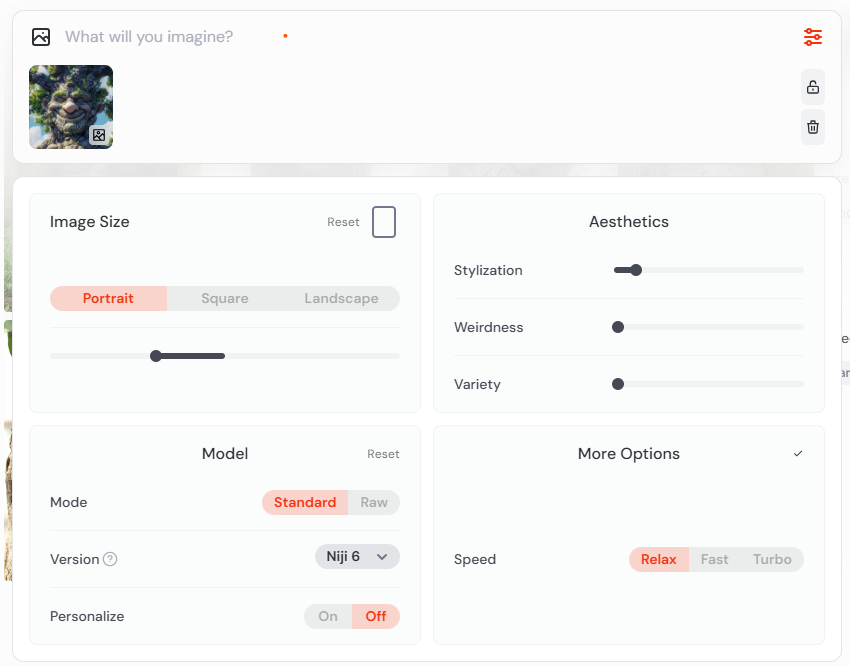Delete reference image with trash icon
Image resolution: width=850 pixels, height=666 pixels.
(813, 127)
